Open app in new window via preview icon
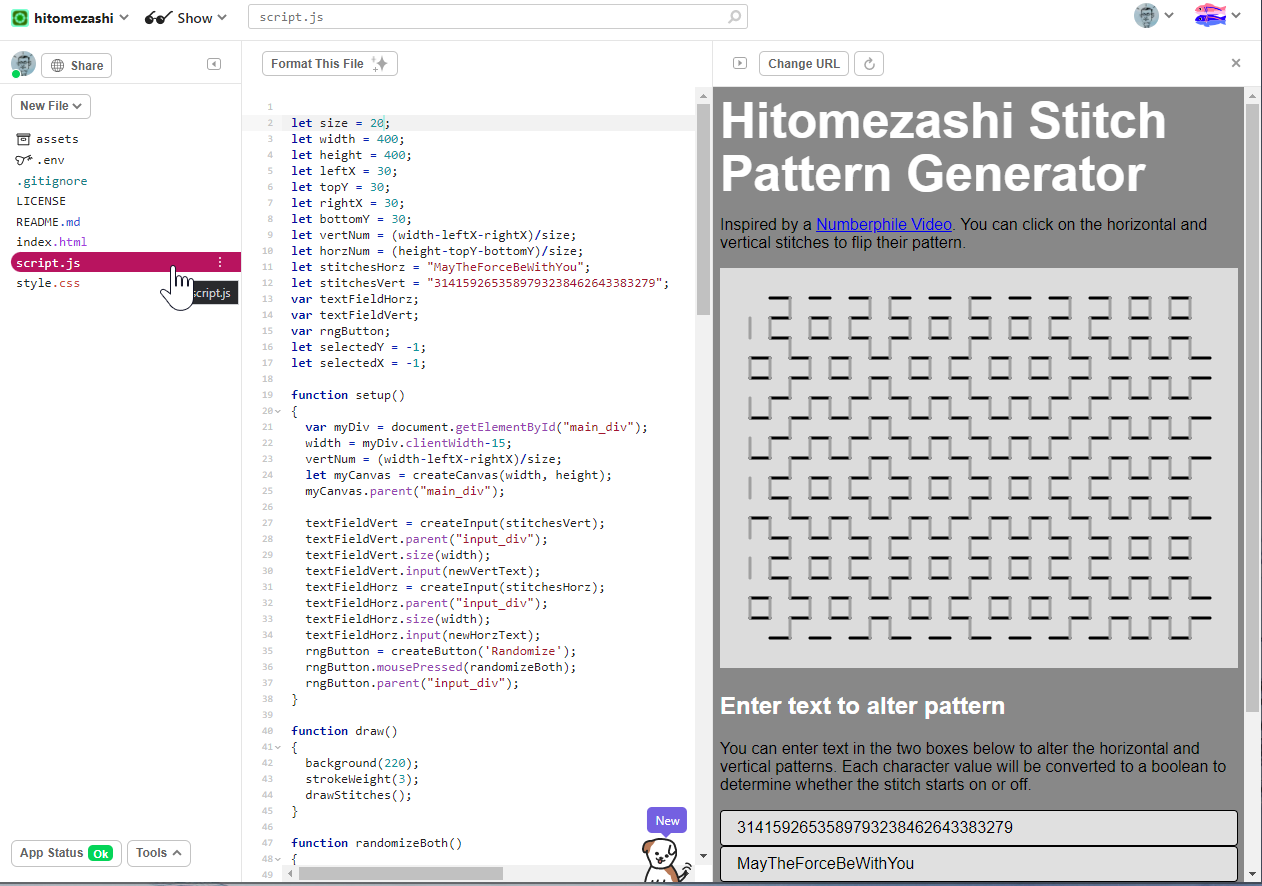This screenshot has height=886, width=1262. coord(738,63)
